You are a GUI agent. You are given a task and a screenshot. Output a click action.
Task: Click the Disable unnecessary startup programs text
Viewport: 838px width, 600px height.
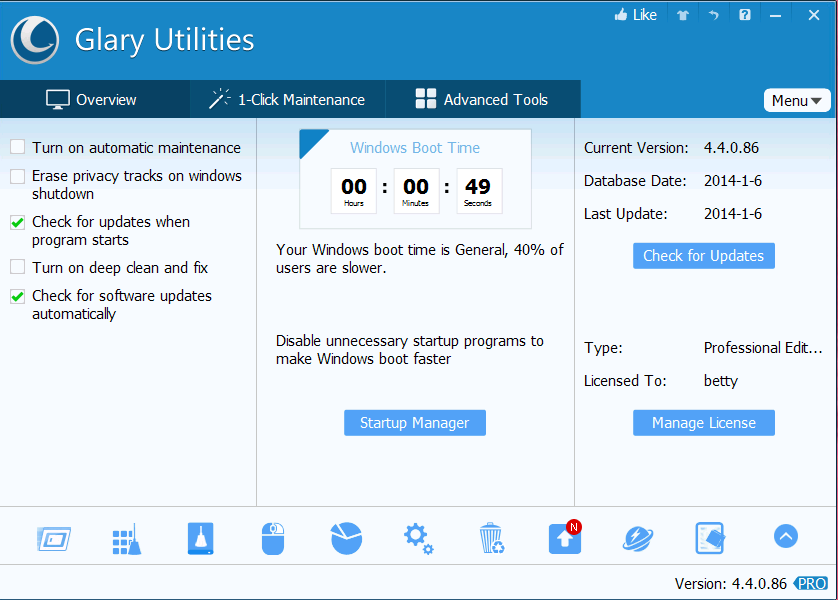pyautogui.click(x=409, y=350)
